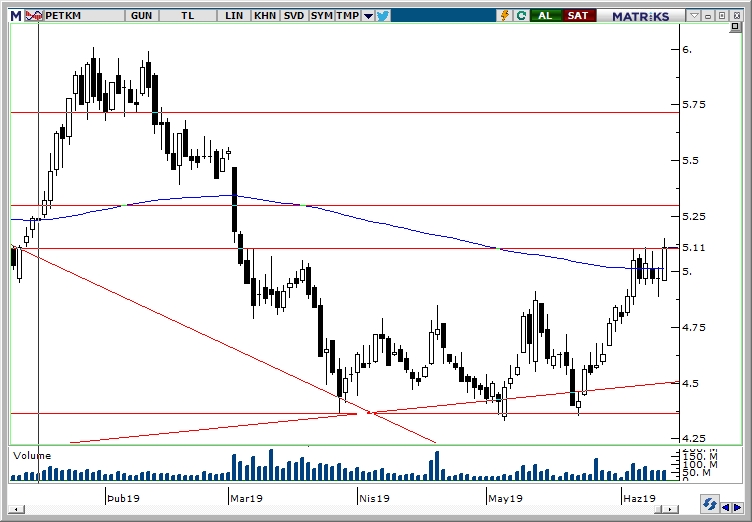Click the horizontal scrollbar right arrow
This screenshot has height=522, width=752.
pos(672,509)
